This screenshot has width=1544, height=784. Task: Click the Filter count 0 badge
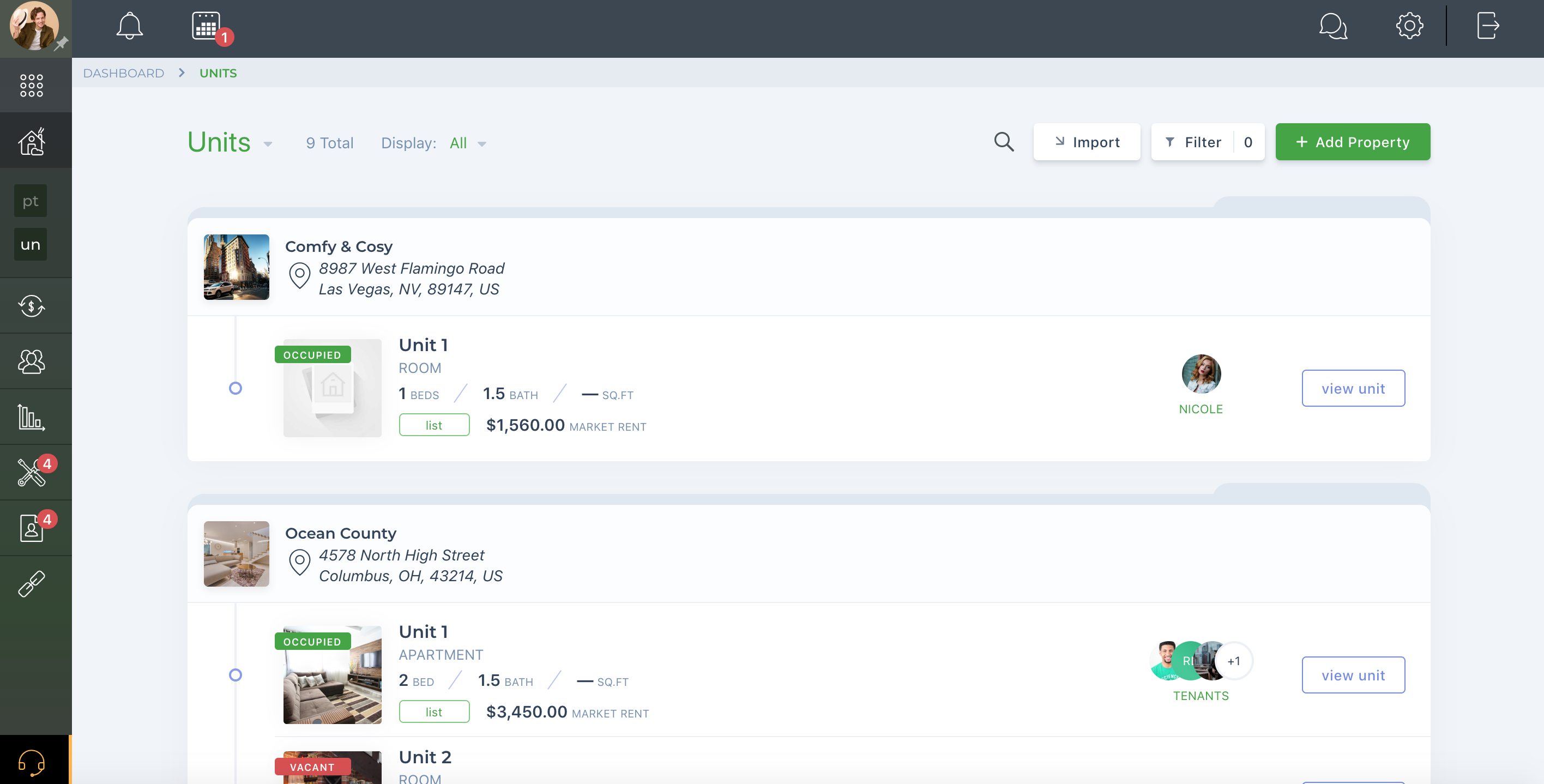[1249, 142]
